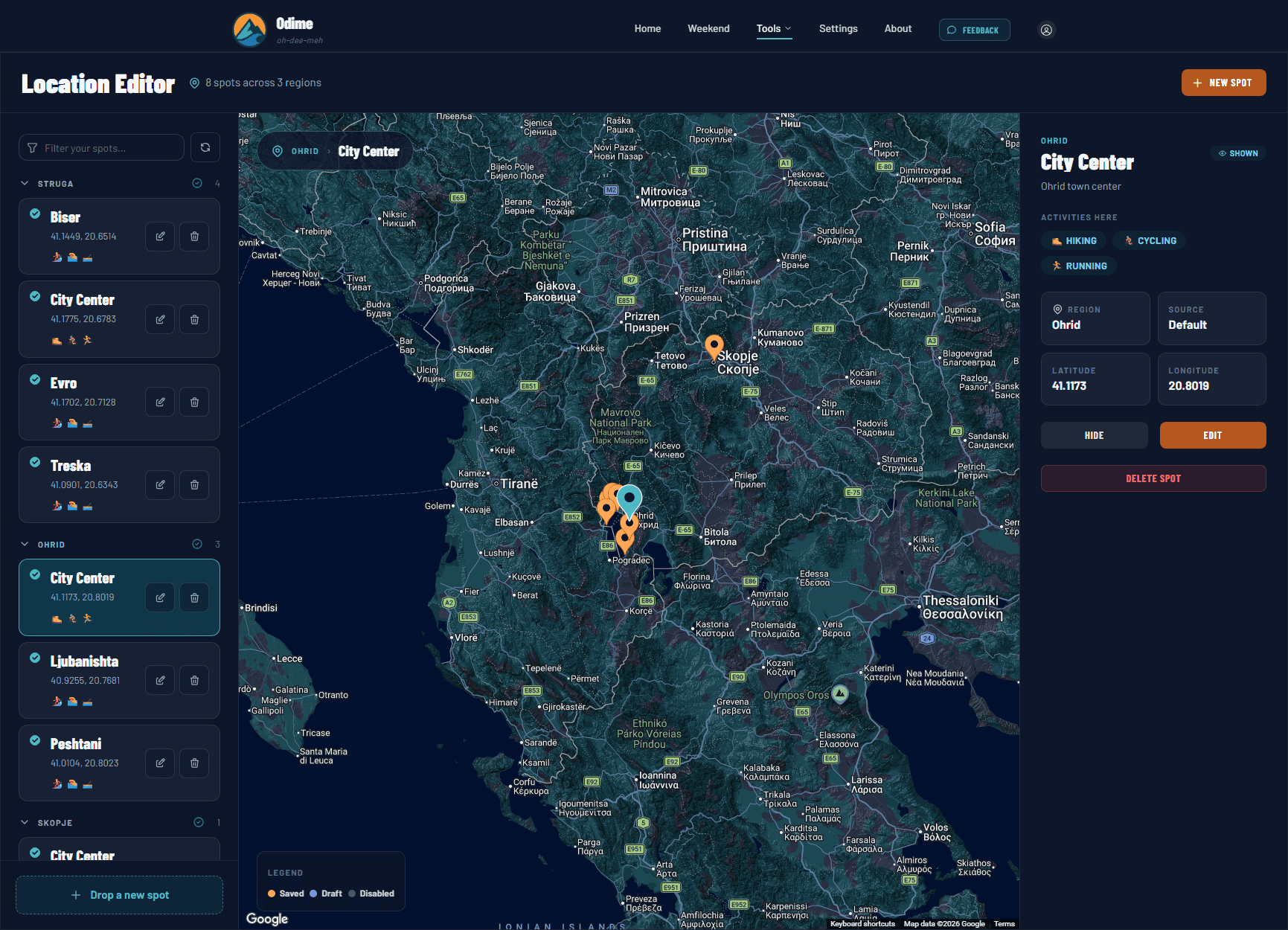Select the Ljubanishta spot card
Screen dimensions: 1288x930
click(119, 680)
